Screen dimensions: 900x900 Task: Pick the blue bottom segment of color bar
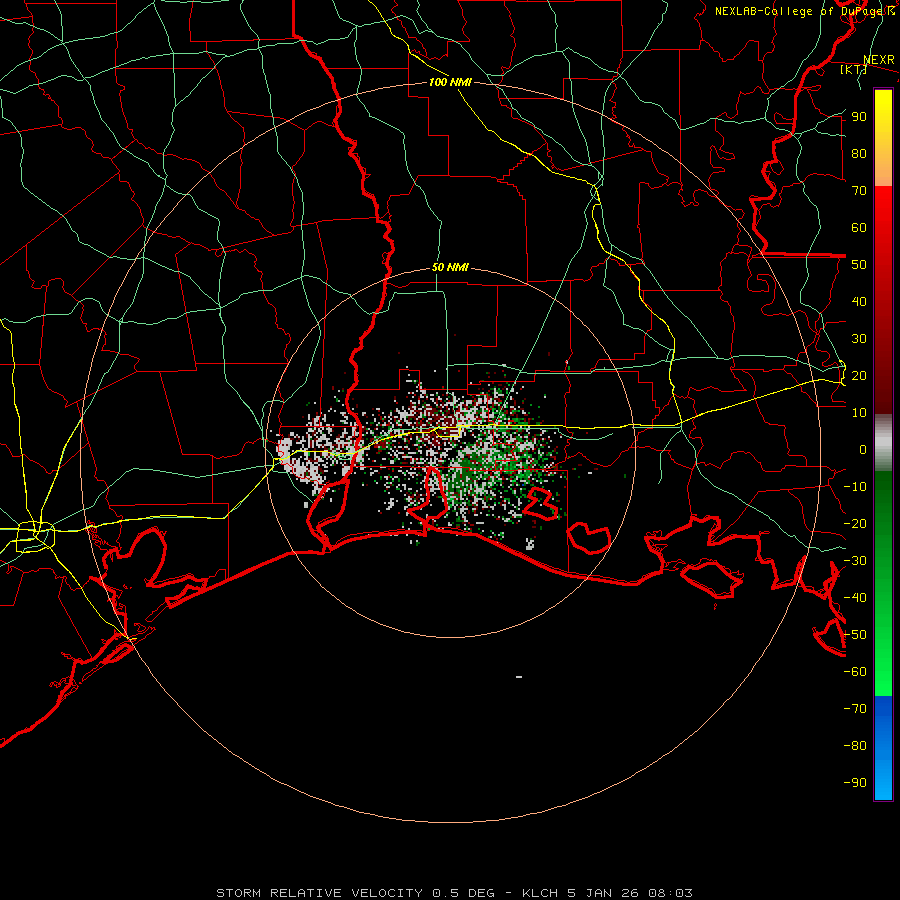tap(883, 748)
